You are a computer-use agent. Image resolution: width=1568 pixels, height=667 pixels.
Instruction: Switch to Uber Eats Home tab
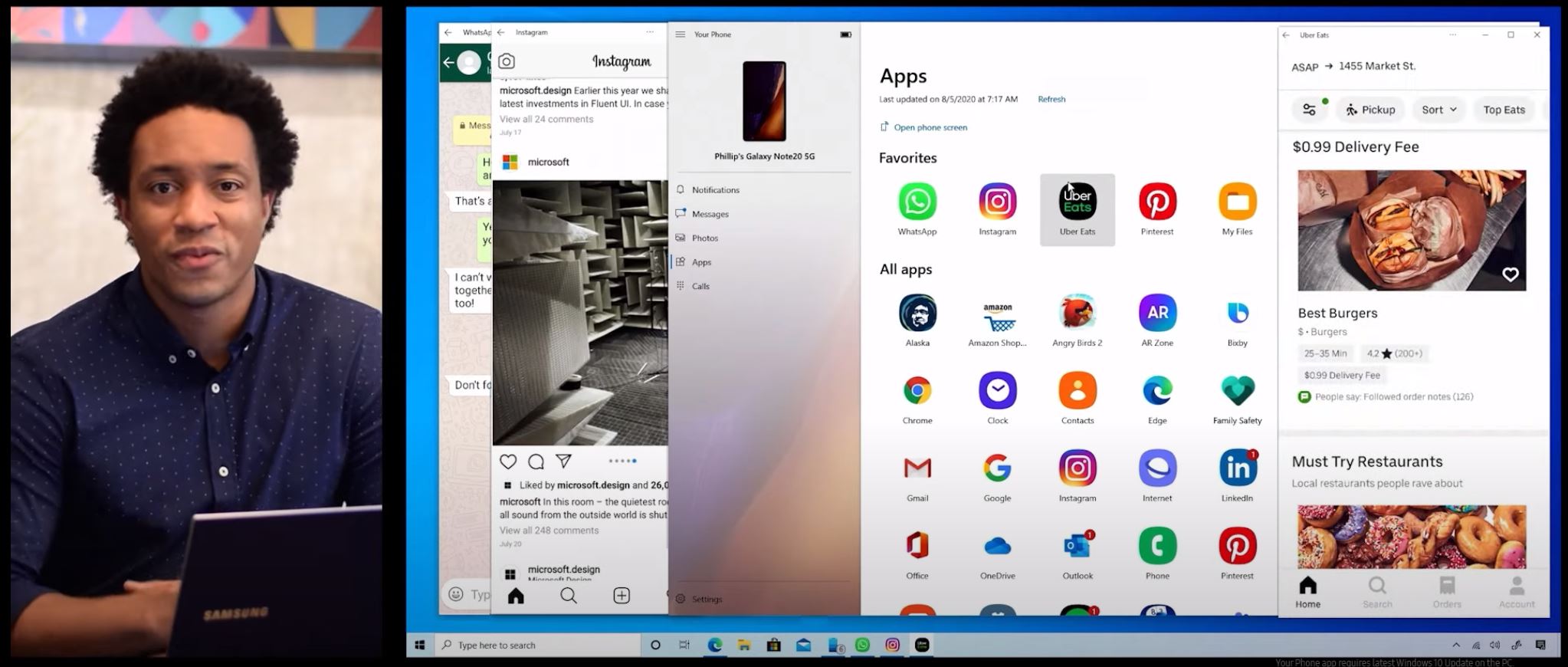click(1307, 593)
